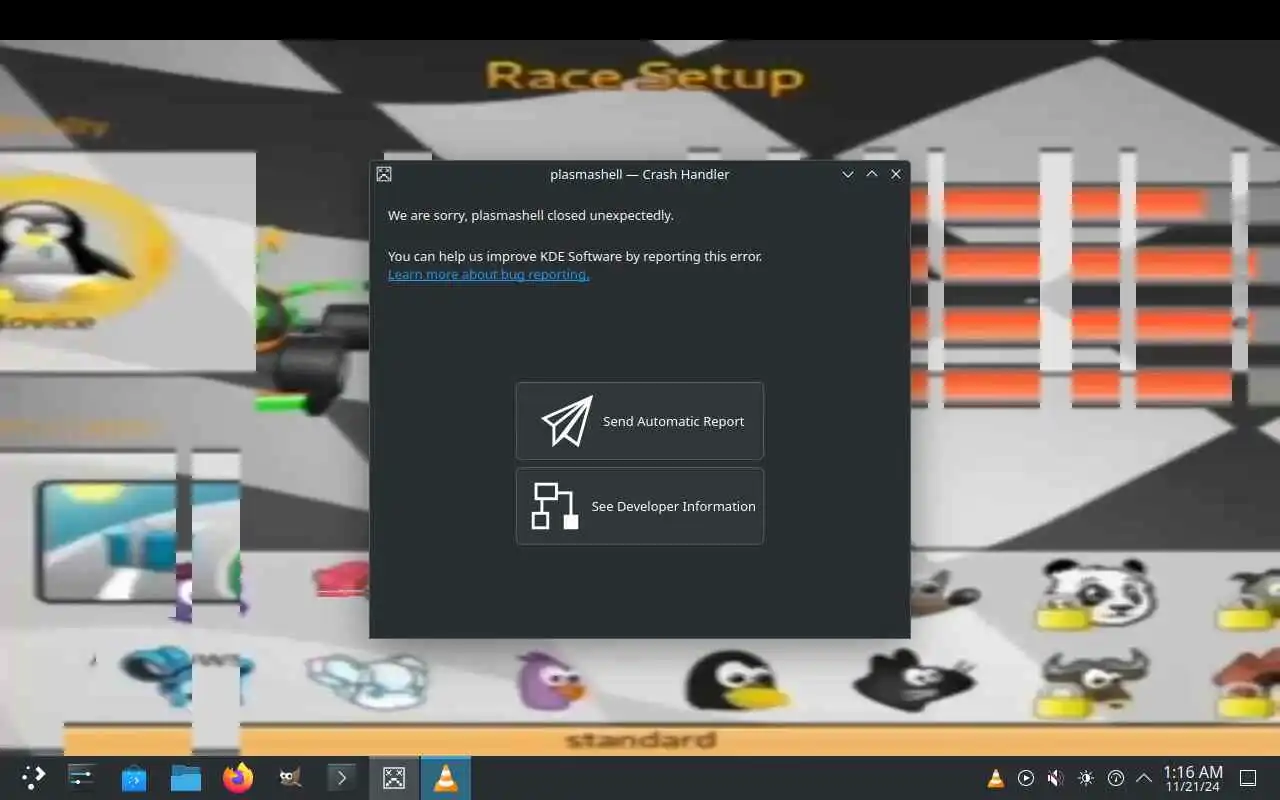The height and width of the screenshot is (800, 1280).
Task: Click the 'plasmashell — Crash Handler' title text
Action: click(x=640, y=174)
